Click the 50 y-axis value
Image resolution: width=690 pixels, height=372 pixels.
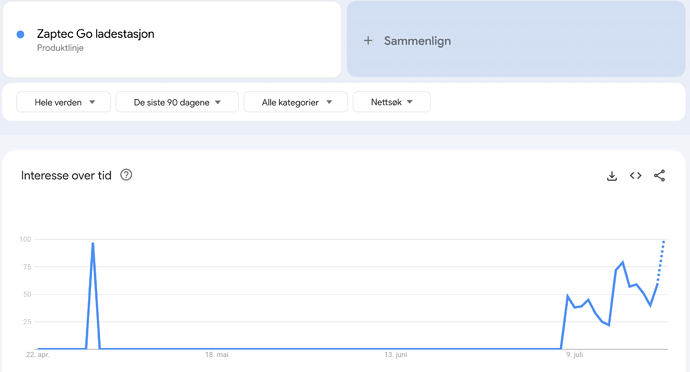(x=27, y=295)
